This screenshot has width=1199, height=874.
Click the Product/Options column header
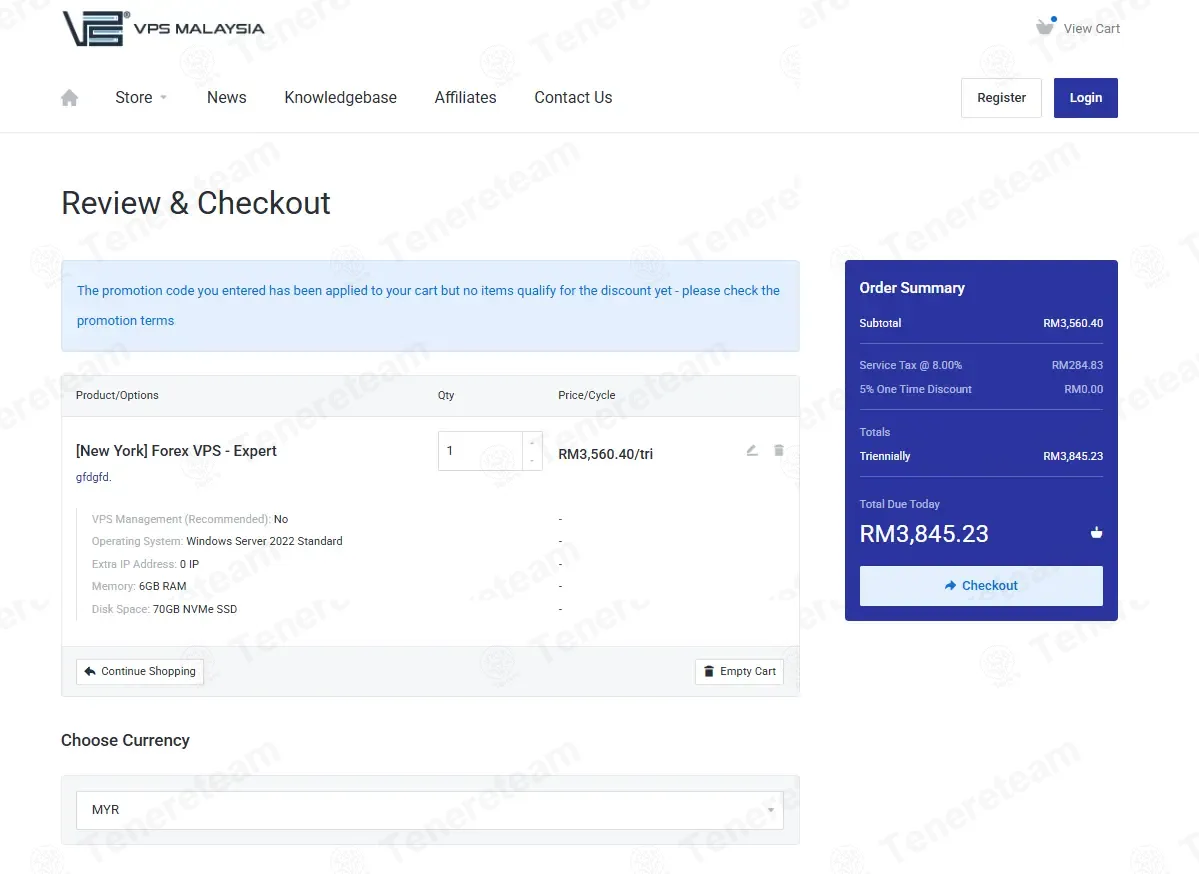coord(117,395)
